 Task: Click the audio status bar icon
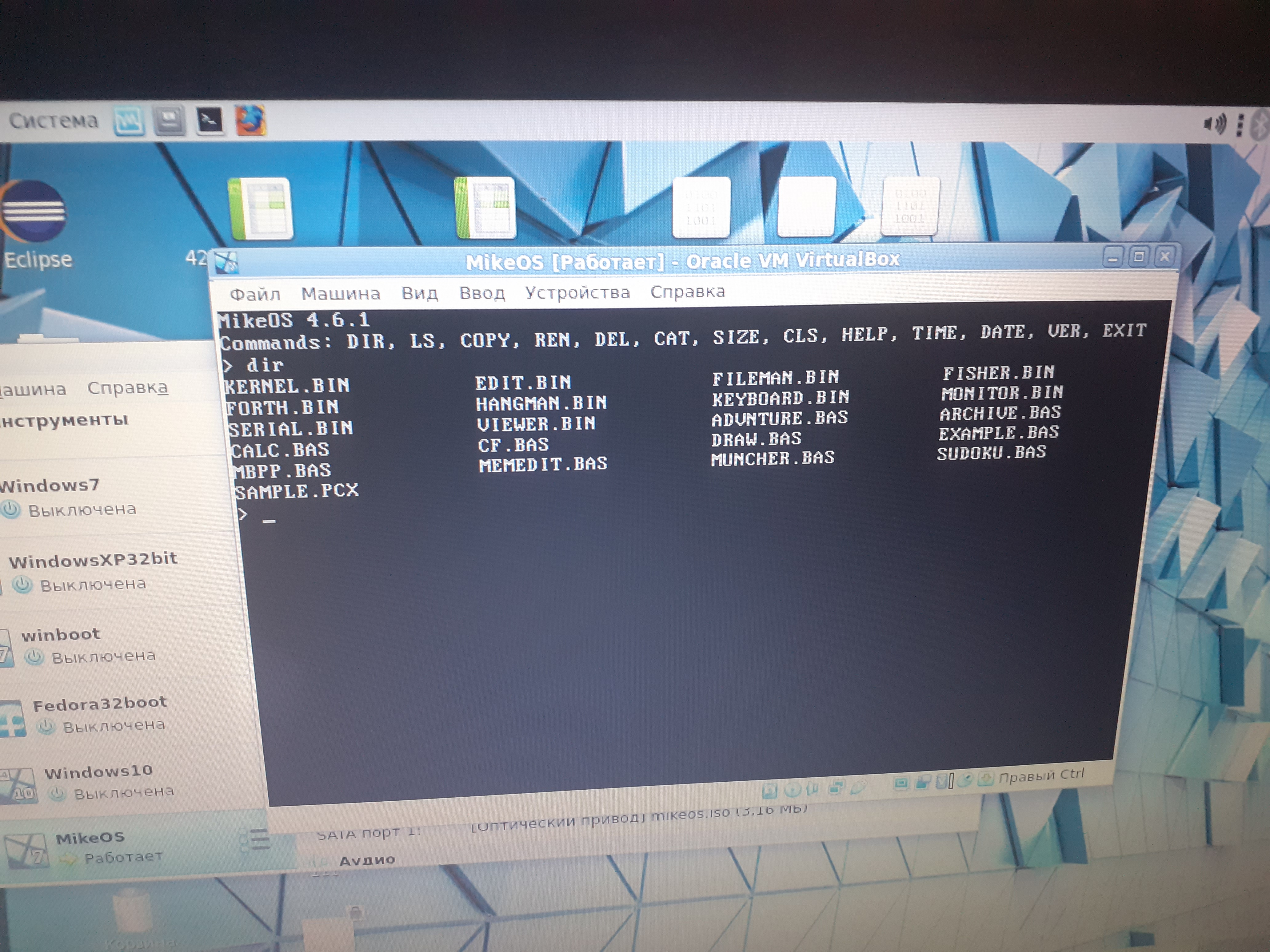[813, 789]
